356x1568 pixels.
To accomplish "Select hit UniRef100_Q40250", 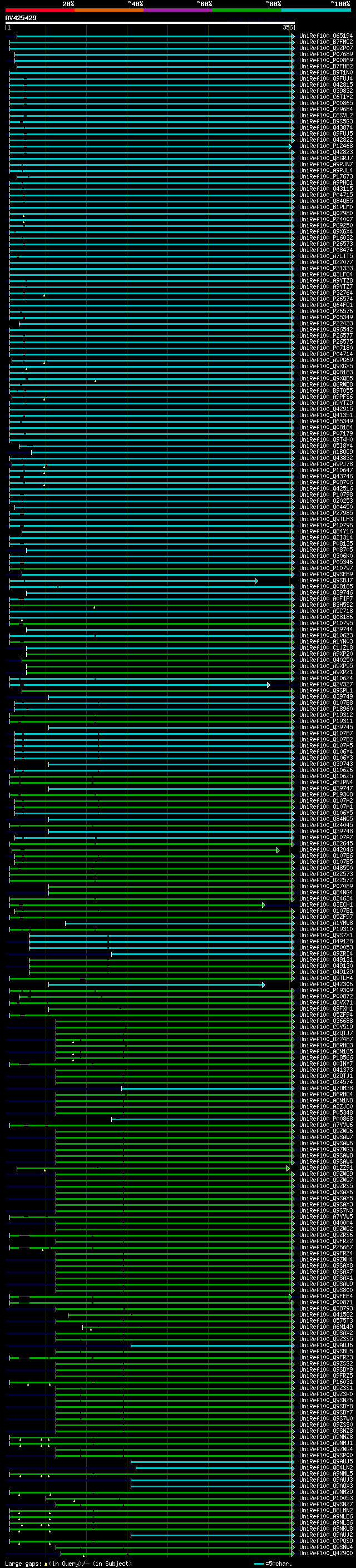I will point(326,660).
